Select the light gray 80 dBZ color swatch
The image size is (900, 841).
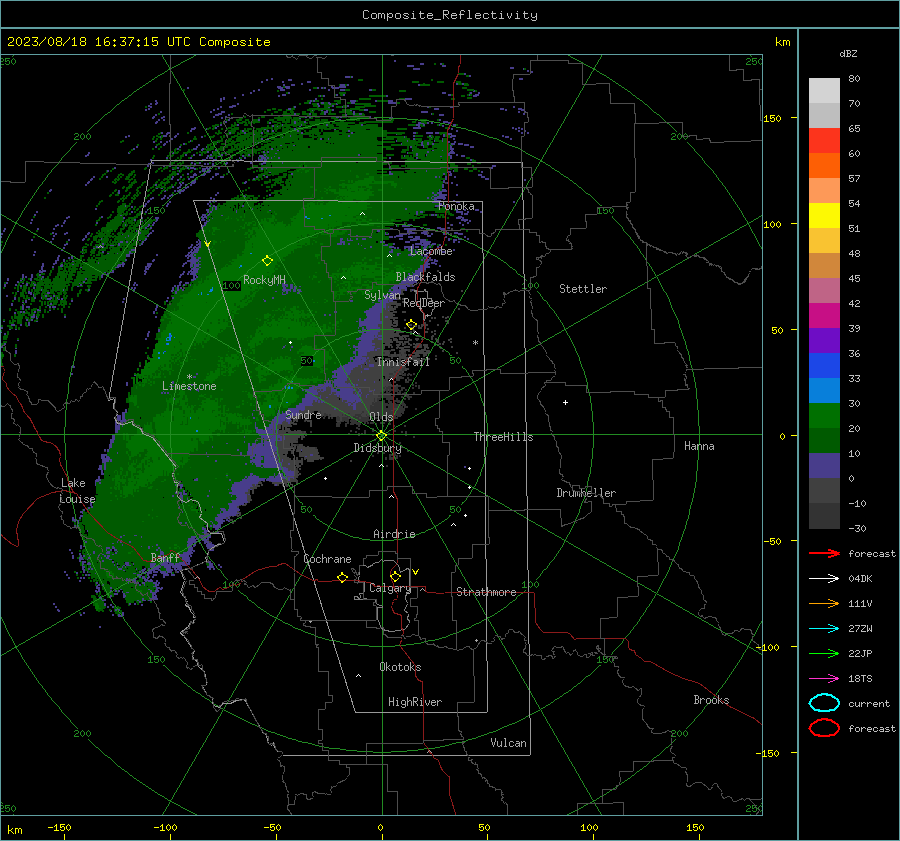click(824, 91)
